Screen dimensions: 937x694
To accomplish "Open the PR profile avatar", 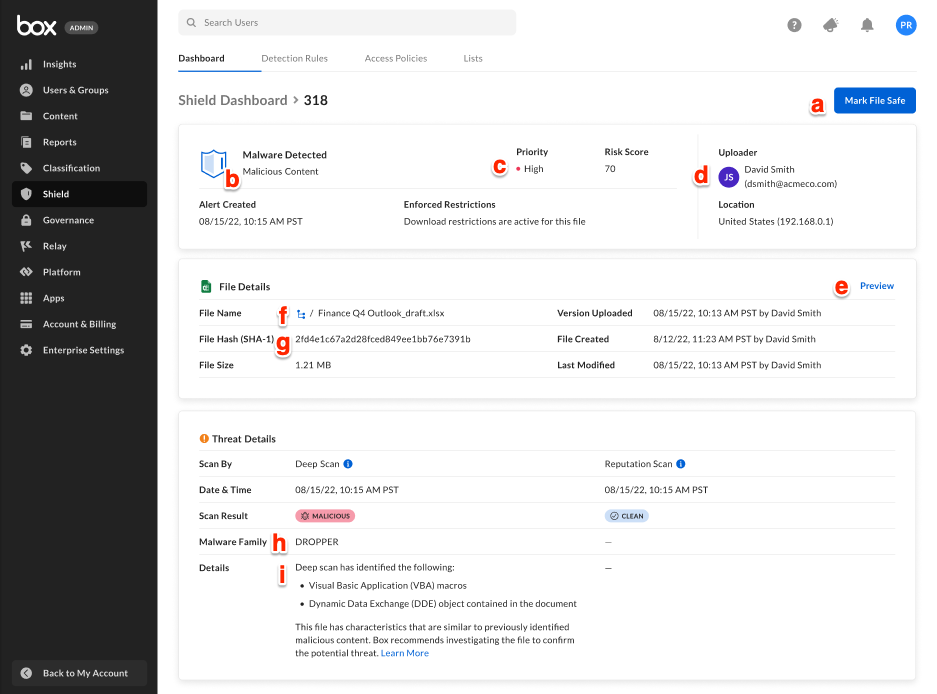I will tap(906, 25).
